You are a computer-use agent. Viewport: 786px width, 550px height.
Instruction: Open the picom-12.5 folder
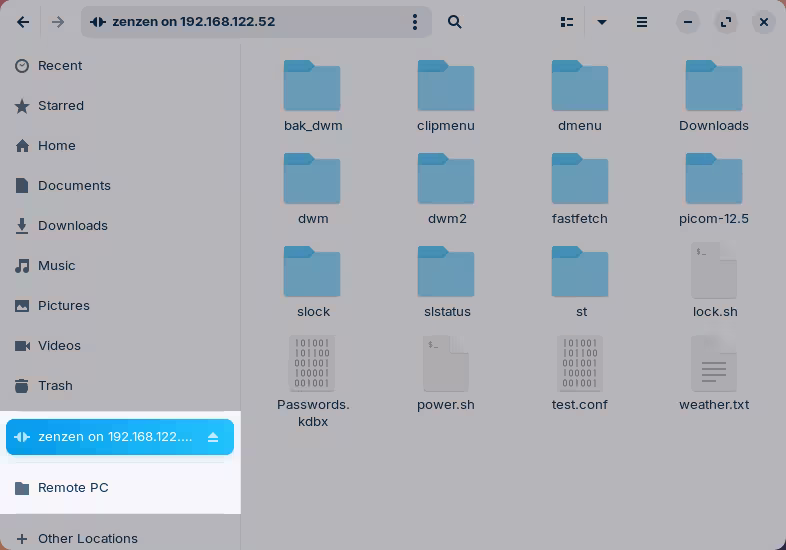click(x=714, y=179)
